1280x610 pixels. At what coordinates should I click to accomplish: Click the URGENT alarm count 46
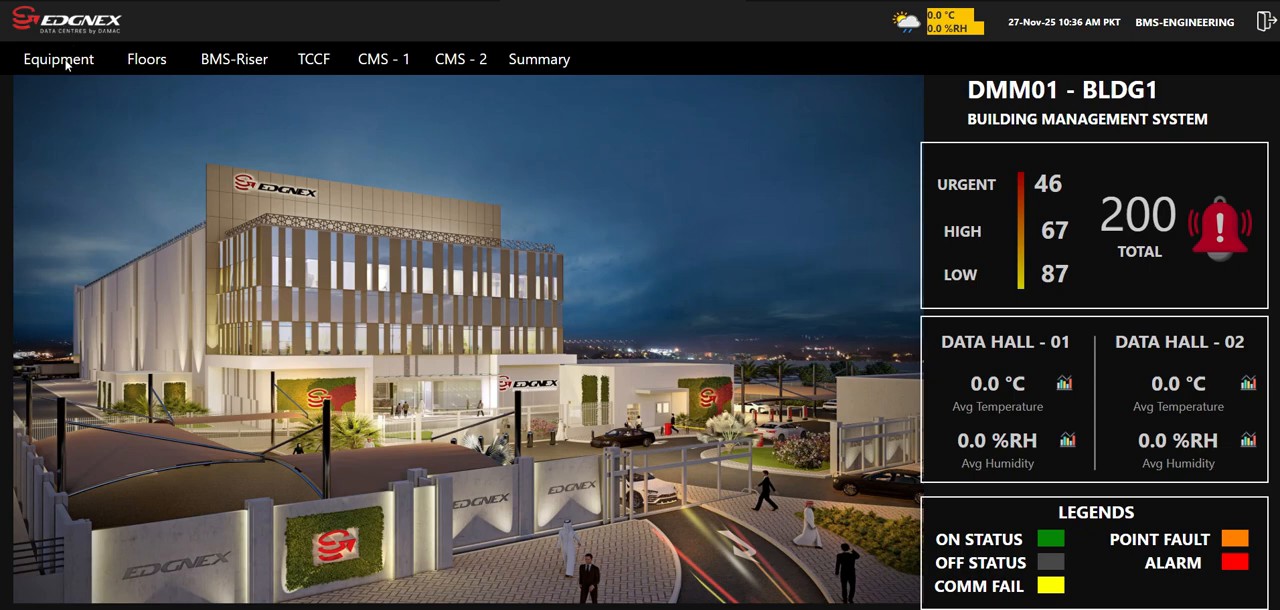(1048, 183)
